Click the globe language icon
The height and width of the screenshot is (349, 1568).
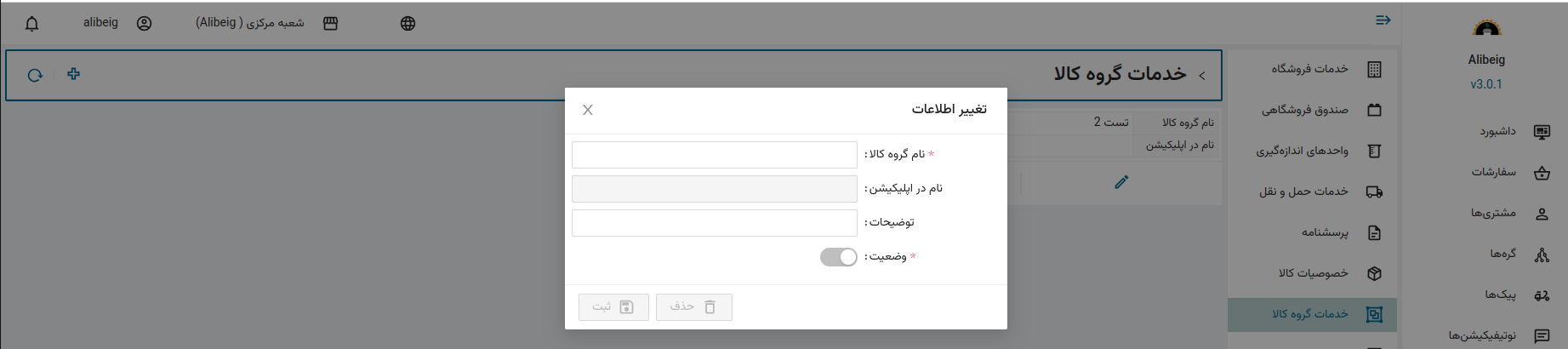pos(408,24)
